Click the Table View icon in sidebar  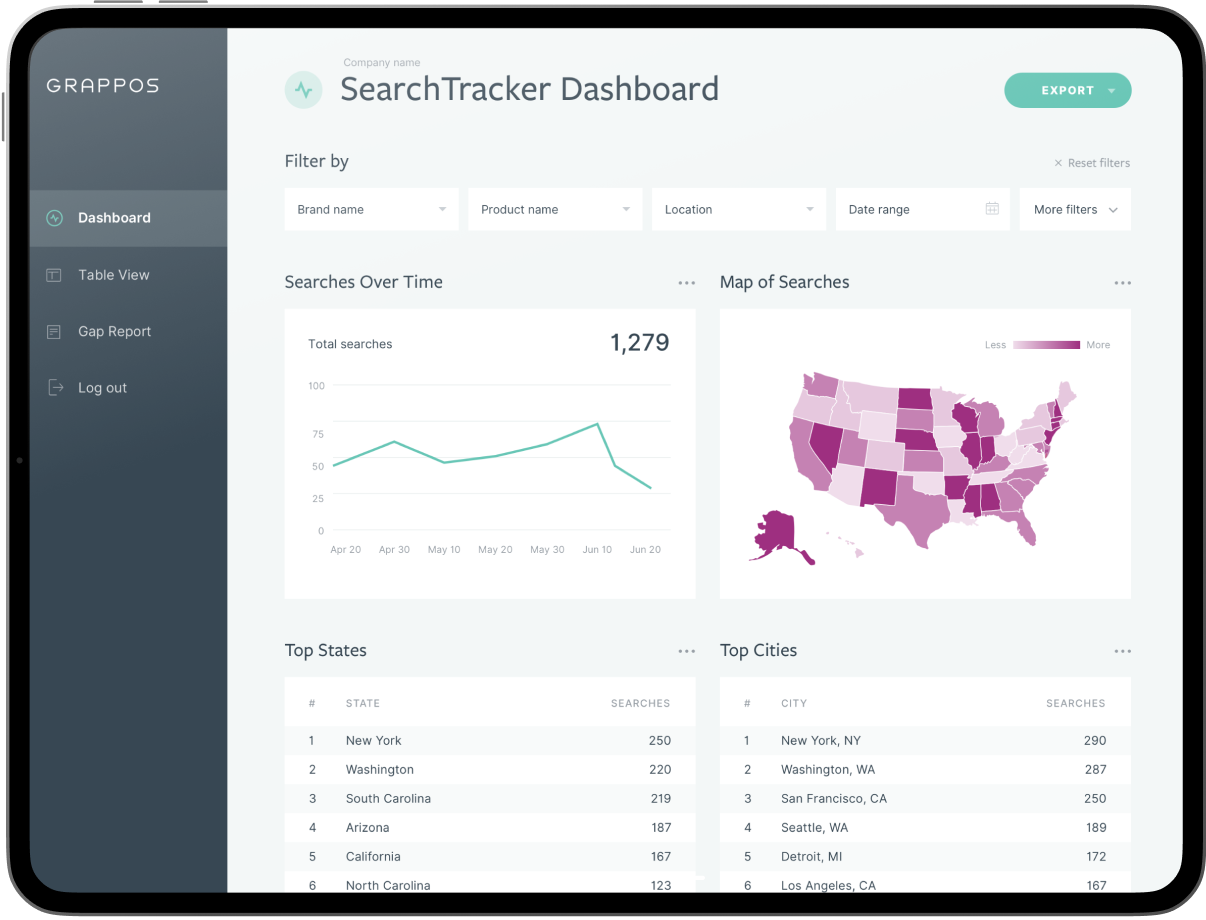(x=55, y=275)
